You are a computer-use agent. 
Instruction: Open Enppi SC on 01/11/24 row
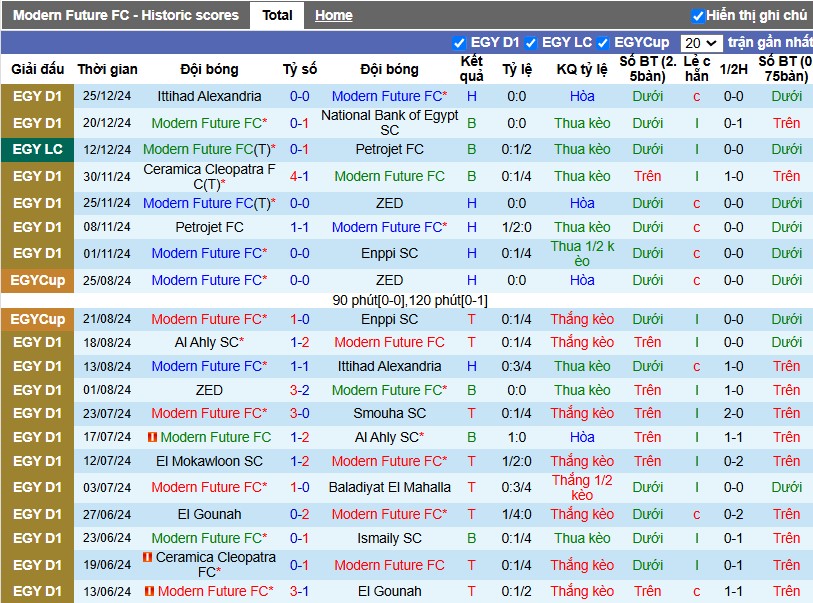point(389,254)
